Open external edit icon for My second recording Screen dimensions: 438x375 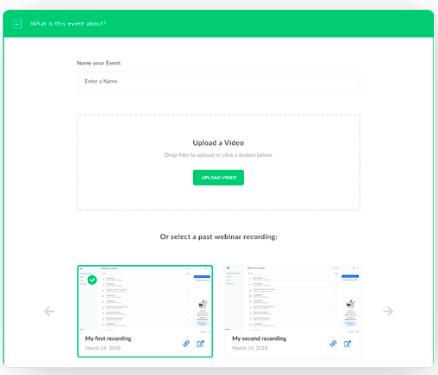point(347,343)
